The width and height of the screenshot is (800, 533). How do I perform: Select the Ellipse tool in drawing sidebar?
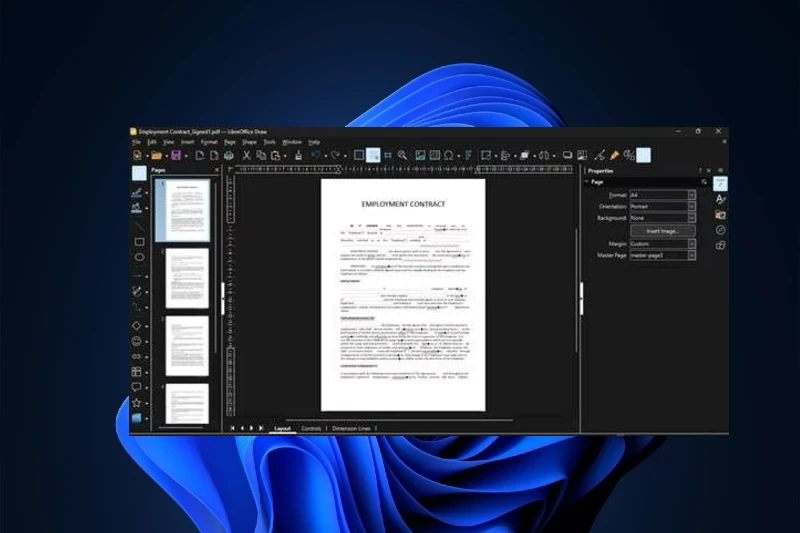click(x=139, y=257)
